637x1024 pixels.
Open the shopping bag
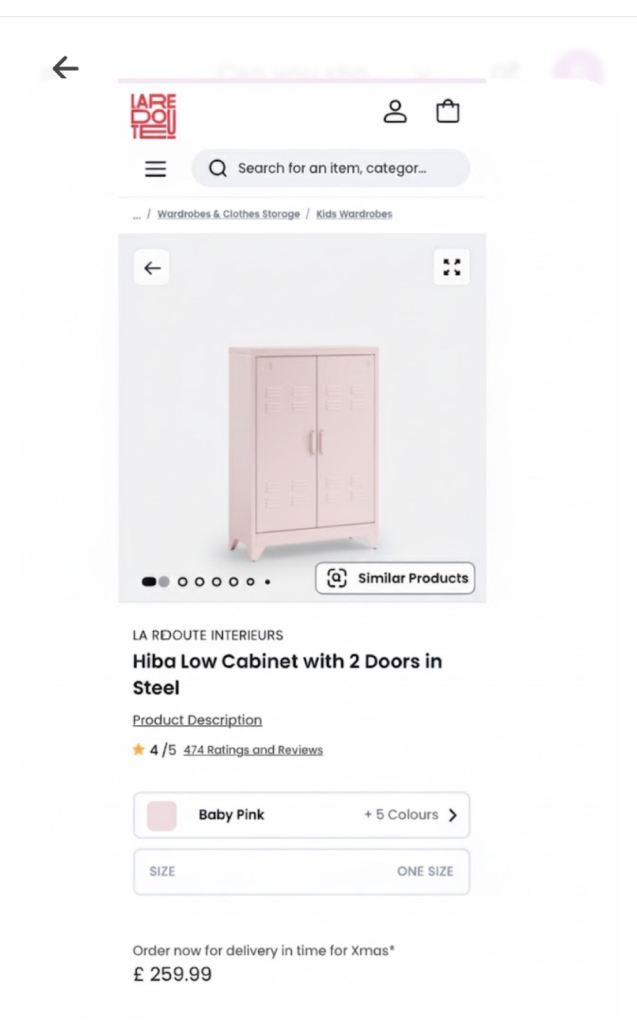pyautogui.click(x=448, y=110)
